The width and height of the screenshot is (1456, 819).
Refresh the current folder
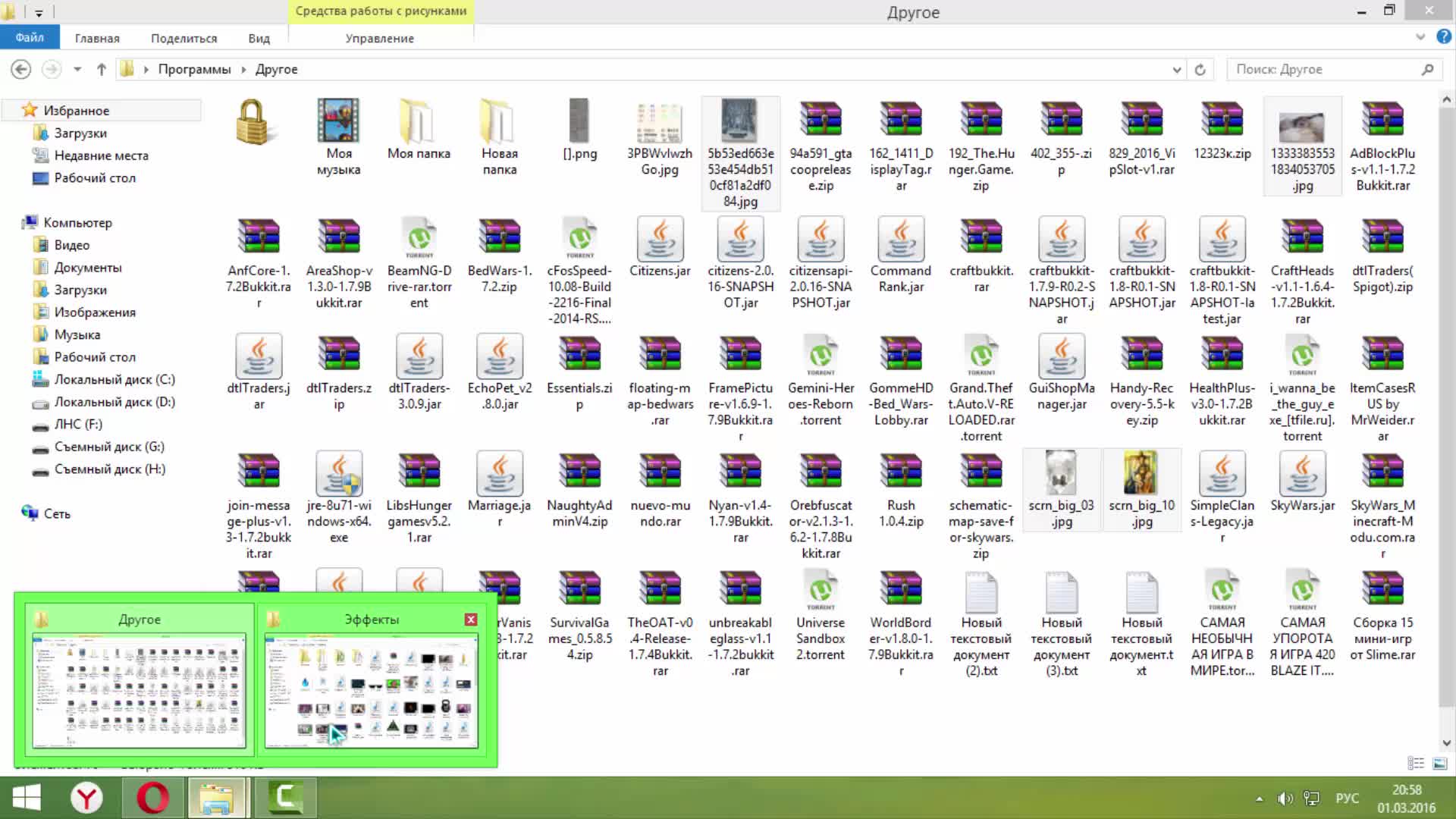[x=1200, y=69]
